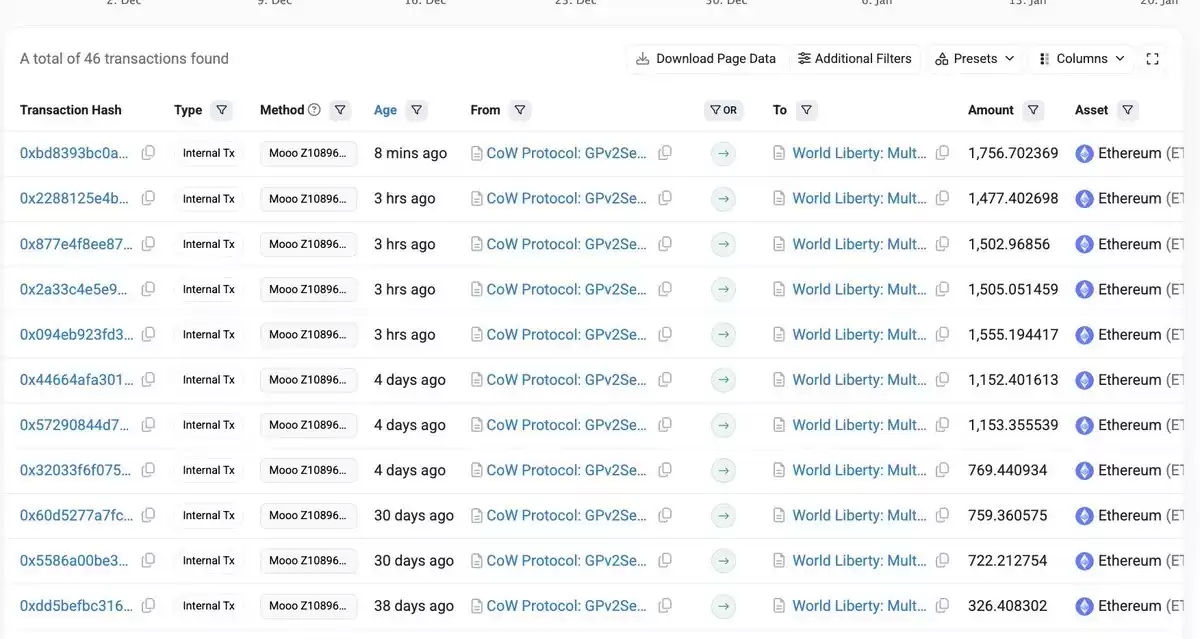Copy transaction hash 0x2288125e4b
The height and width of the screenshot is (639, 1200).
click(x=148, y=198)
